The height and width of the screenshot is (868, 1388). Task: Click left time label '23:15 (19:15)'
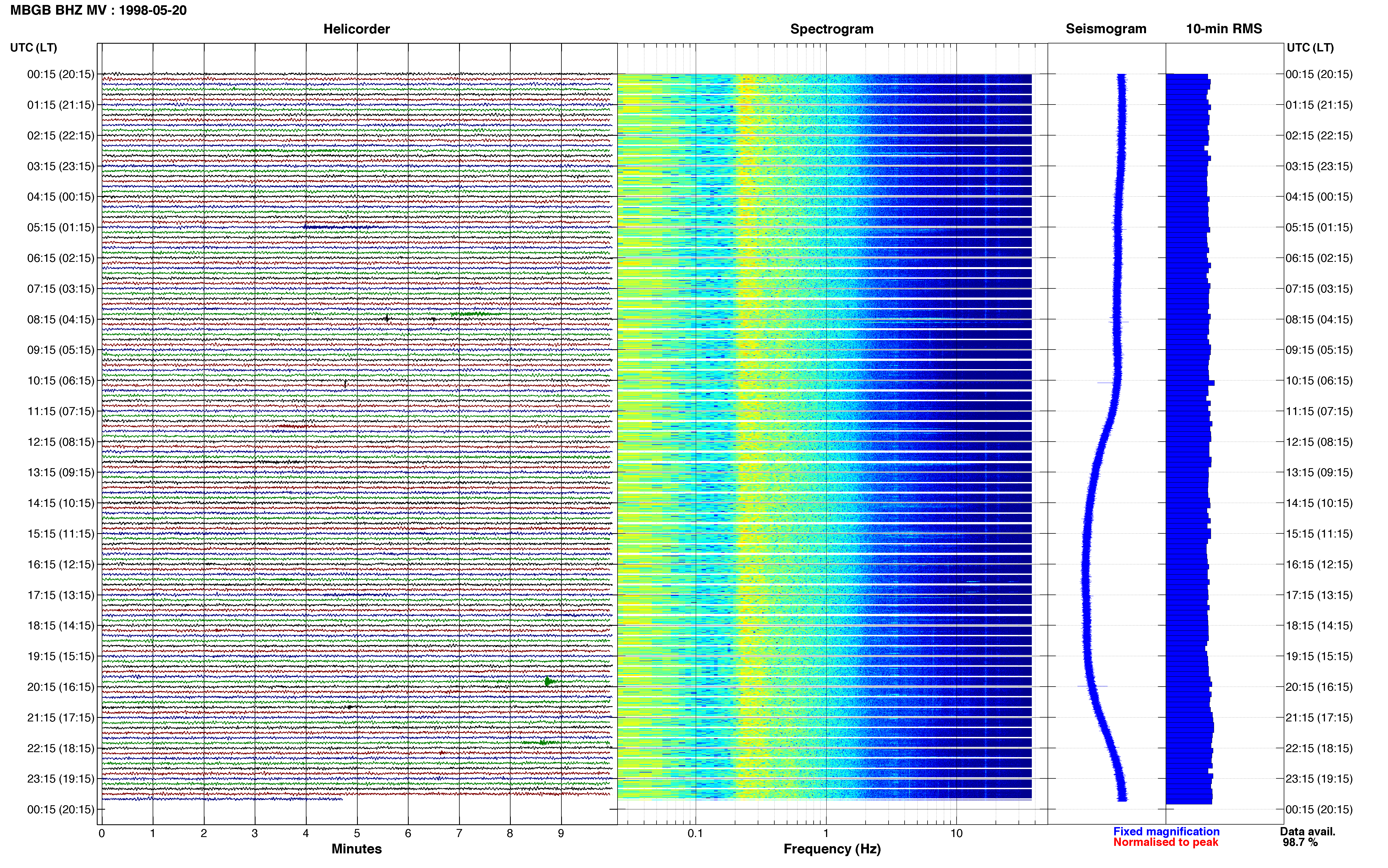[61, 778]
